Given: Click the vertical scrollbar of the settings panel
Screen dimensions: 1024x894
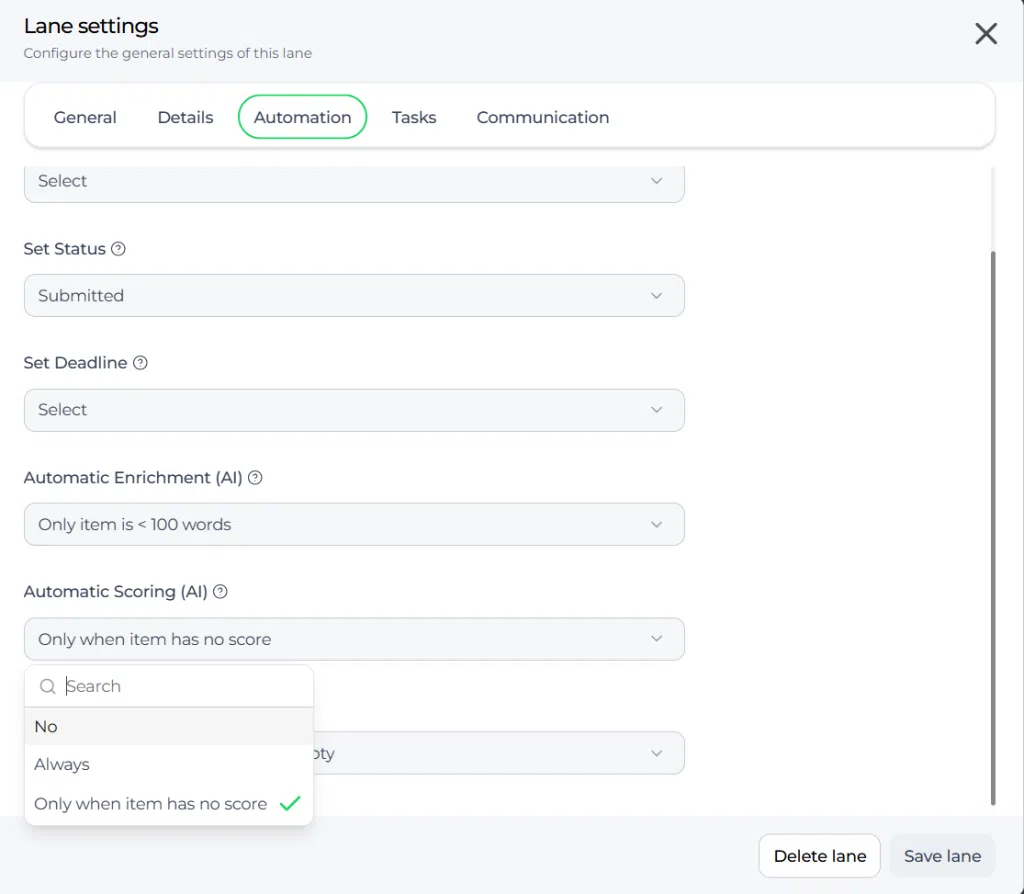Looking at the screenshot, I should [993, 528].
